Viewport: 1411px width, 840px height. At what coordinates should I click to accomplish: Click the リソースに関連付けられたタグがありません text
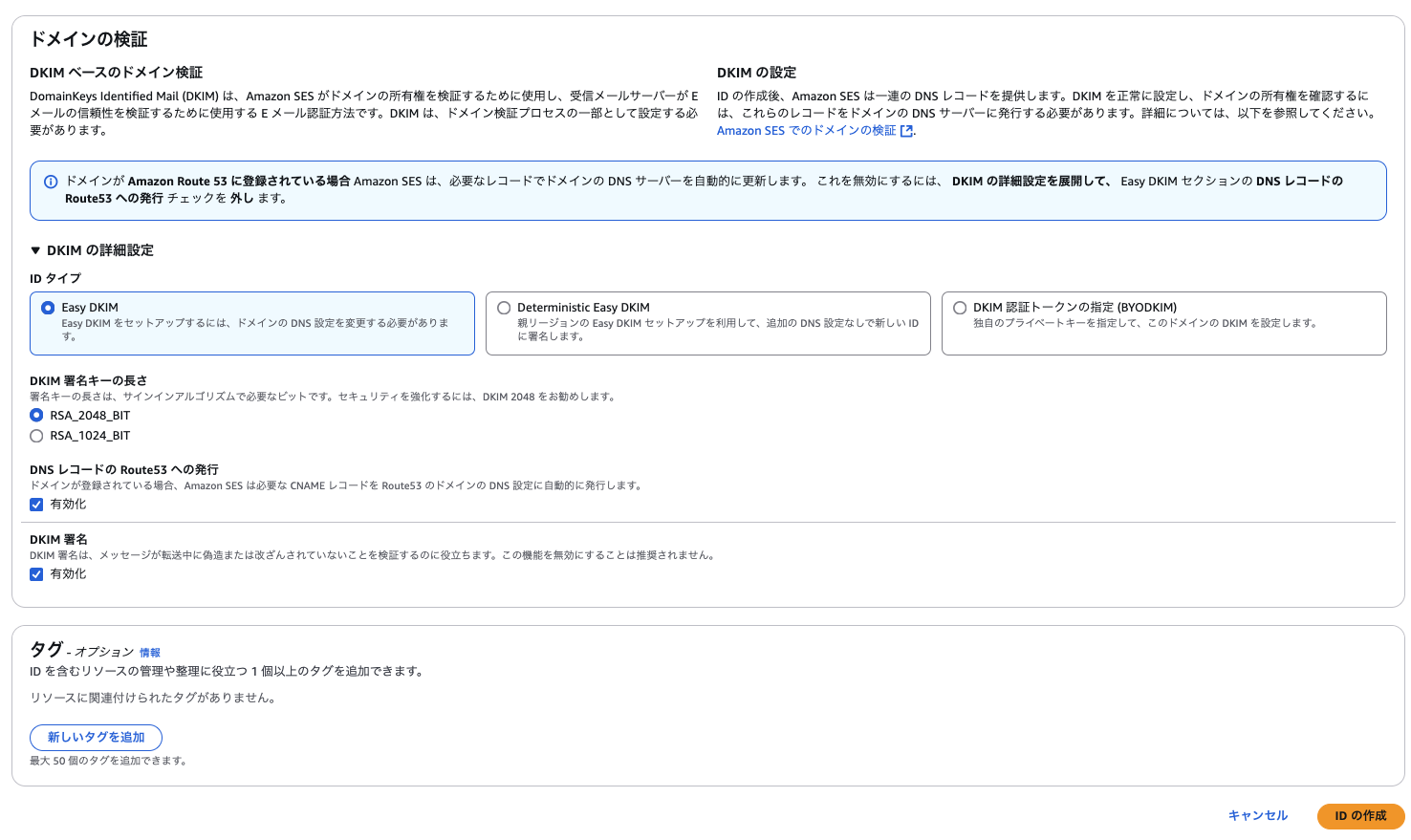pos(155,699)
